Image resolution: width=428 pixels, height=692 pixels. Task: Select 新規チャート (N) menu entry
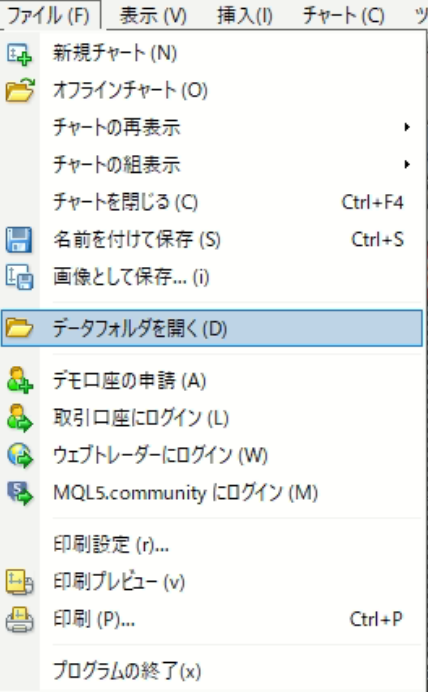point(115,53)
